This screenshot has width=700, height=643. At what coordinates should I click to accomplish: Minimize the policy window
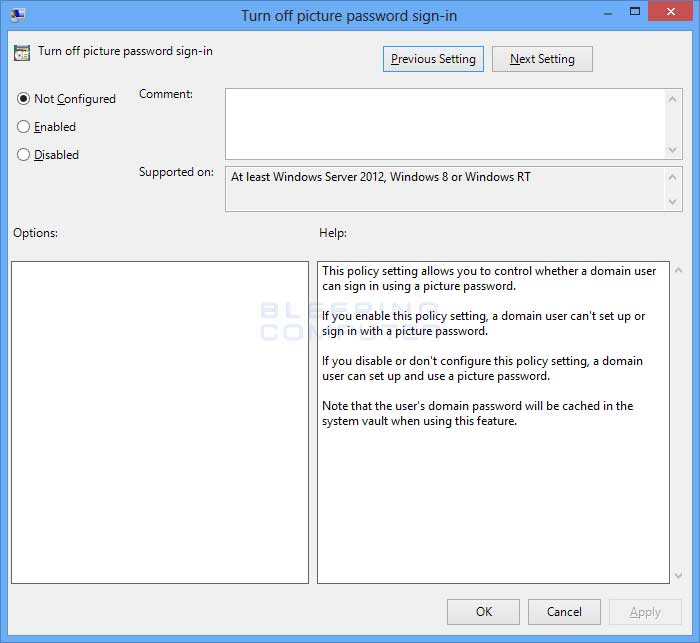click(608, 13)
